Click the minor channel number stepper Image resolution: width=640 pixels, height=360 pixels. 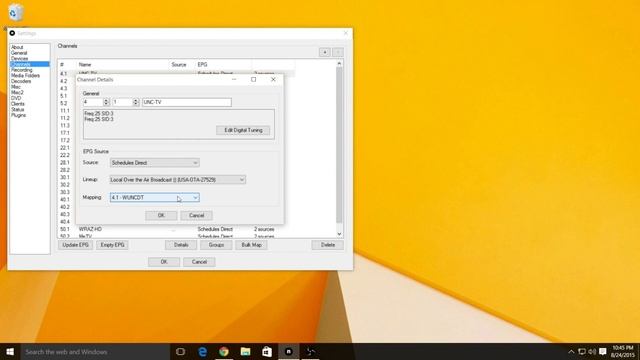tap(136, 102)
